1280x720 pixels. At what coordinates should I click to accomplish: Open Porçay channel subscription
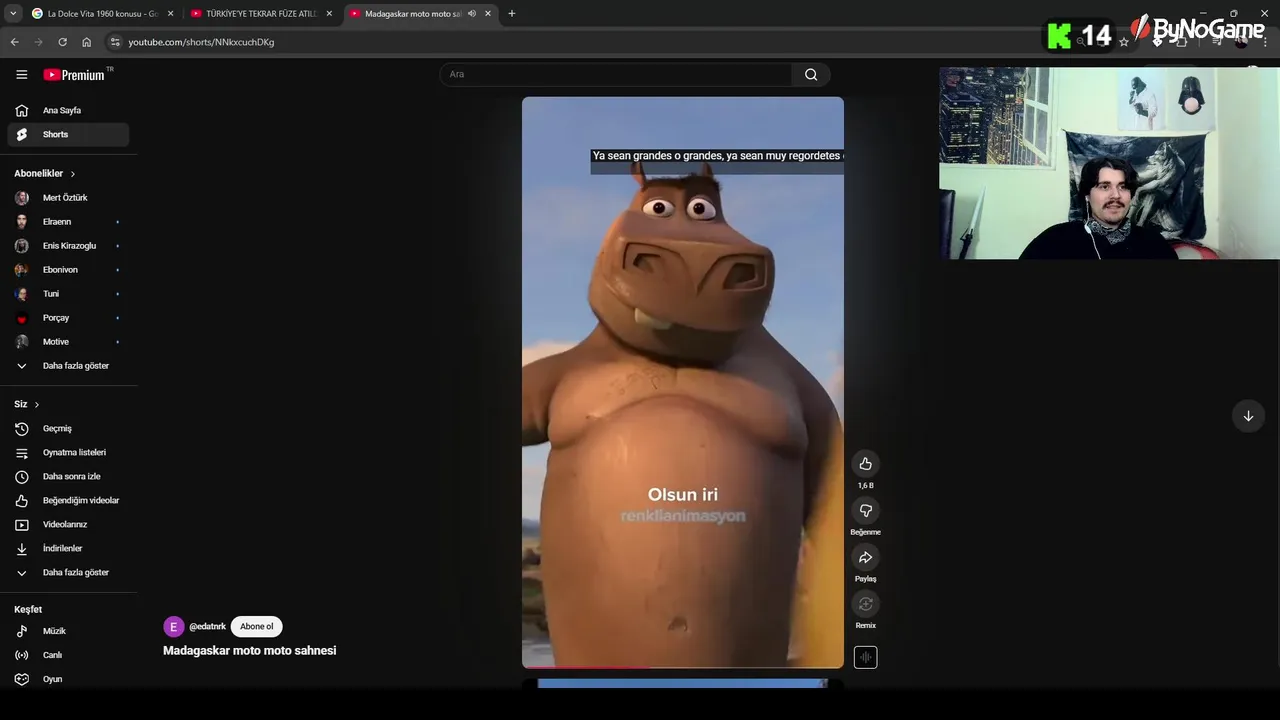[68, 318]
